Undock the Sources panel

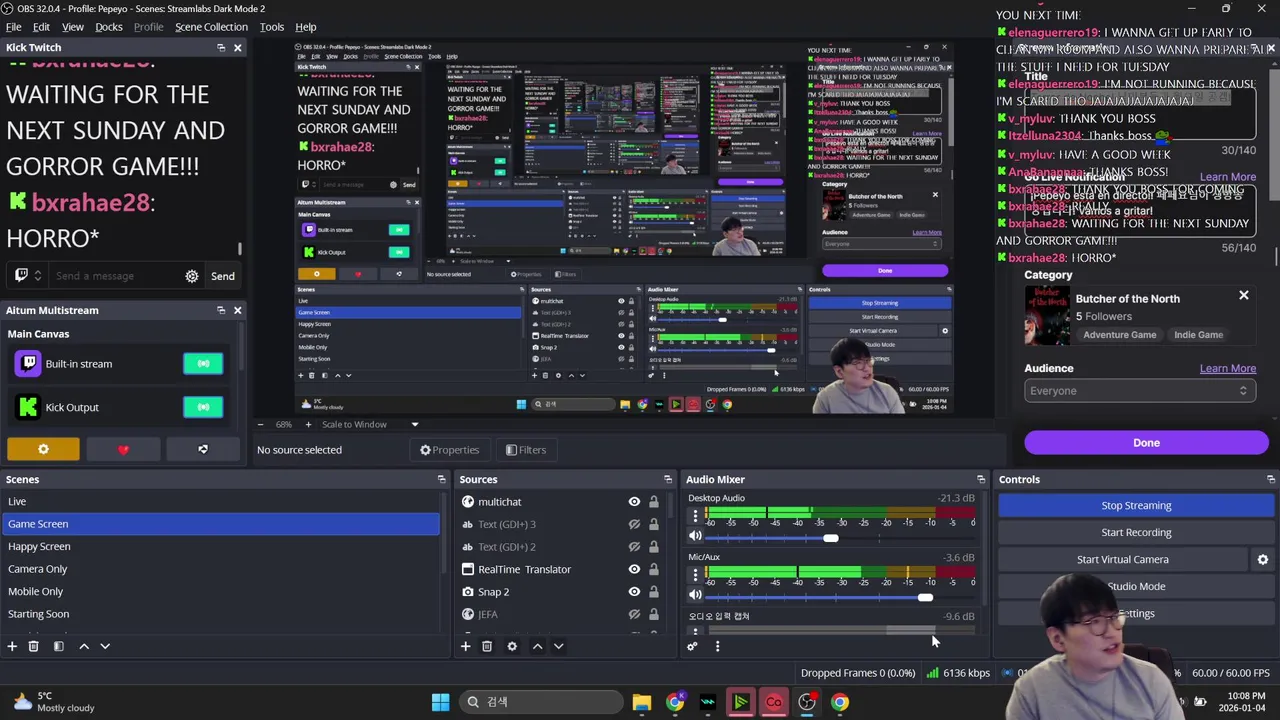(x=668, y=480)
